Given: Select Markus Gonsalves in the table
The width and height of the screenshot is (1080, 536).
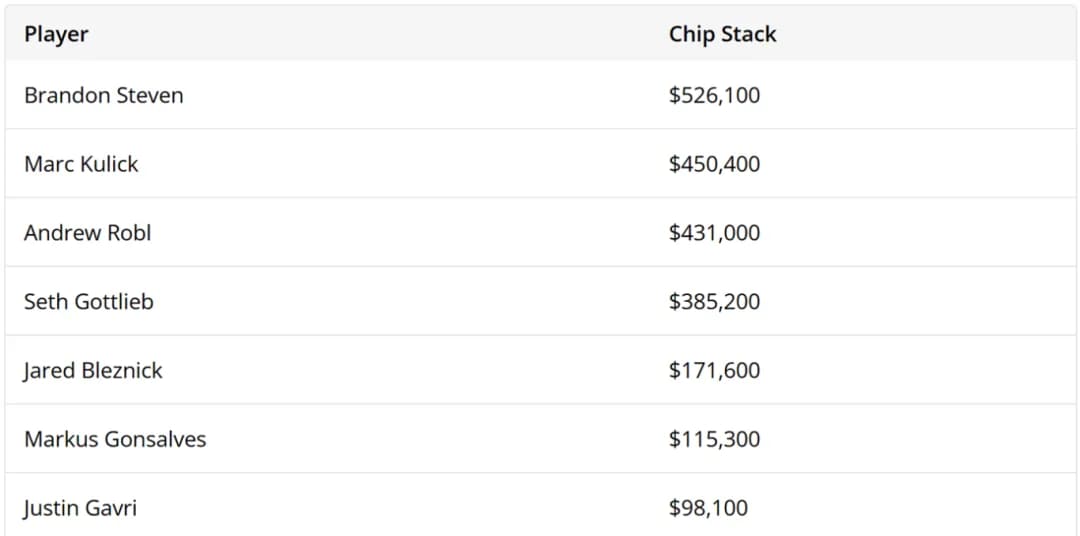Looking at the screenshot, I should point(115,440).
